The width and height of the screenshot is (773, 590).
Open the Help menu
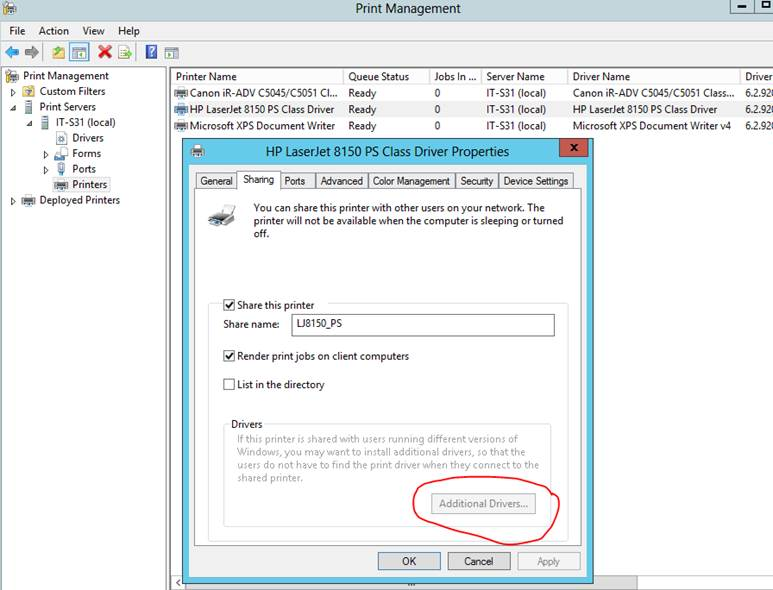pyautogui.click(x=129, y=31)
